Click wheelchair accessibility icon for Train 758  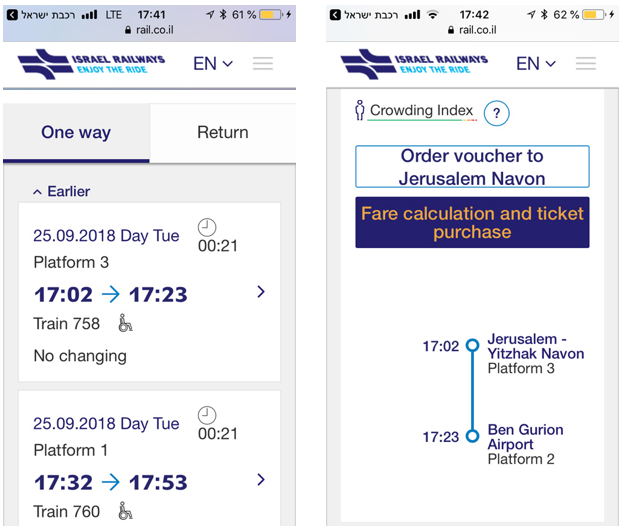[125, 323]
